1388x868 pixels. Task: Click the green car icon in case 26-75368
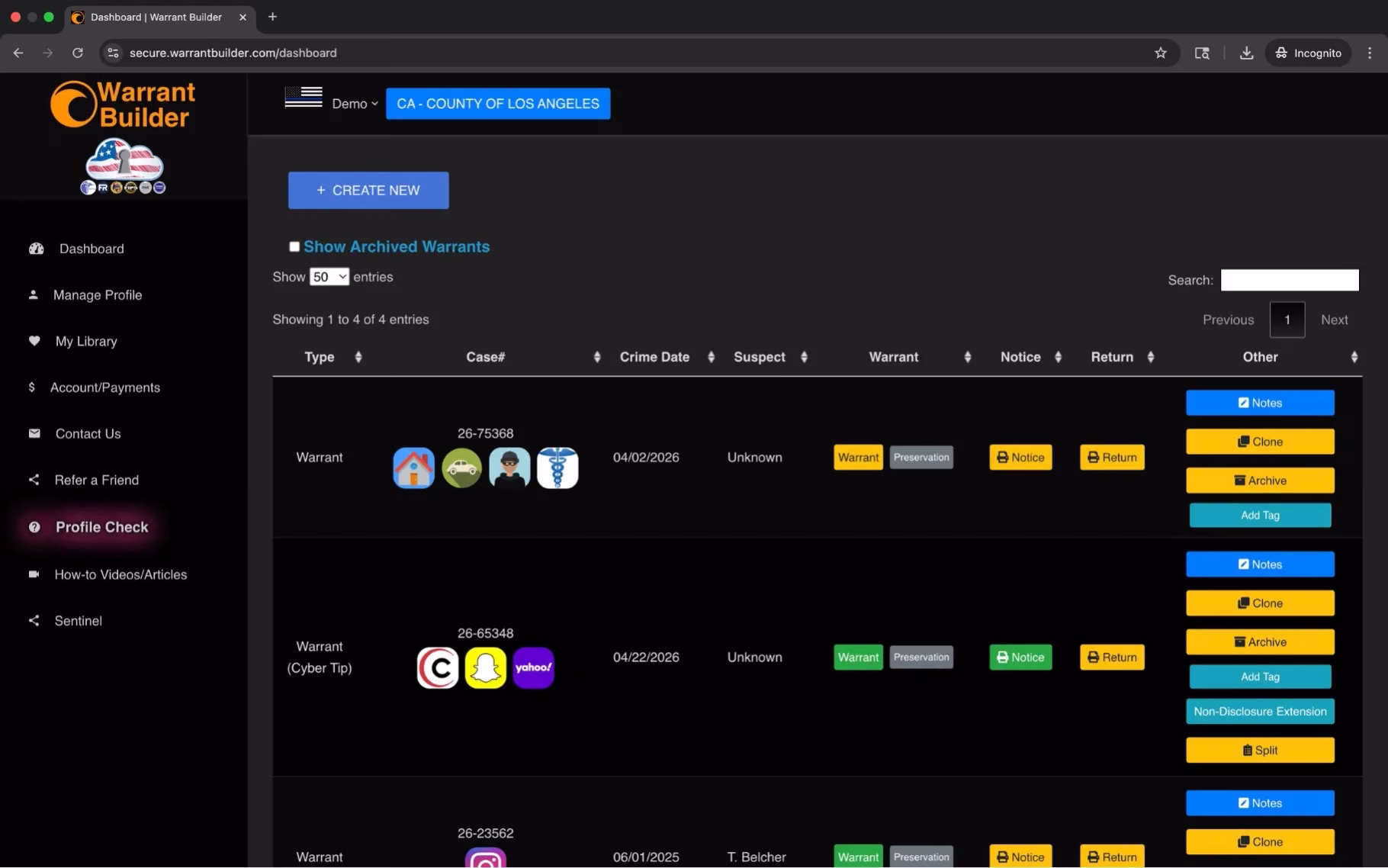[x=461, y=468]
